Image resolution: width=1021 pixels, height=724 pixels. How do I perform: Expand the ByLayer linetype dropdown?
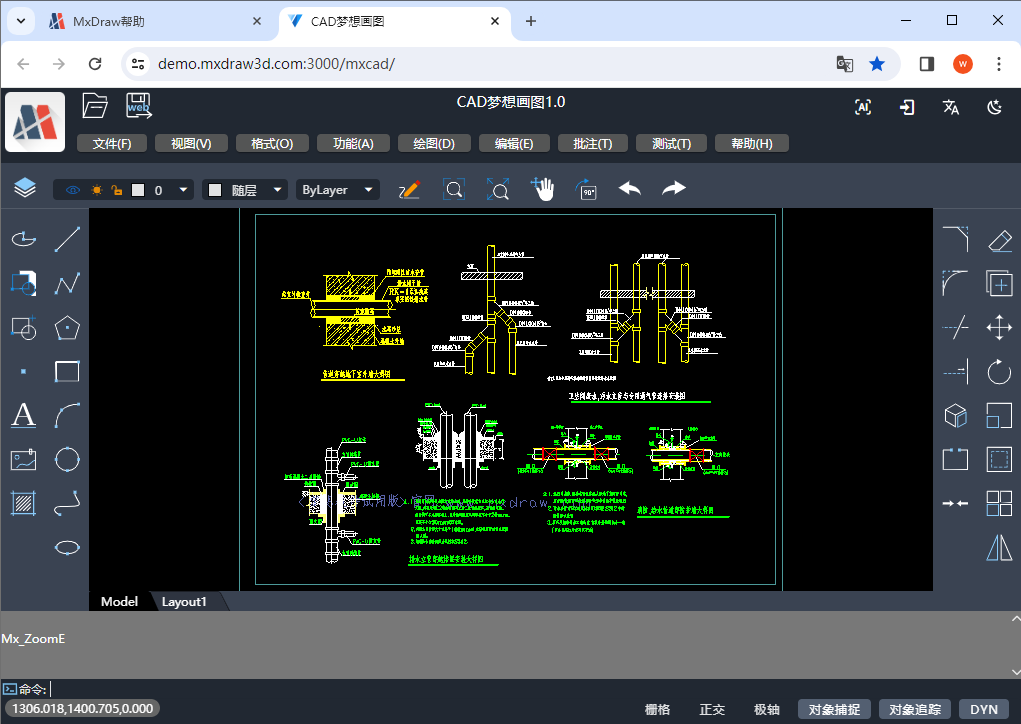click(367, 189)
